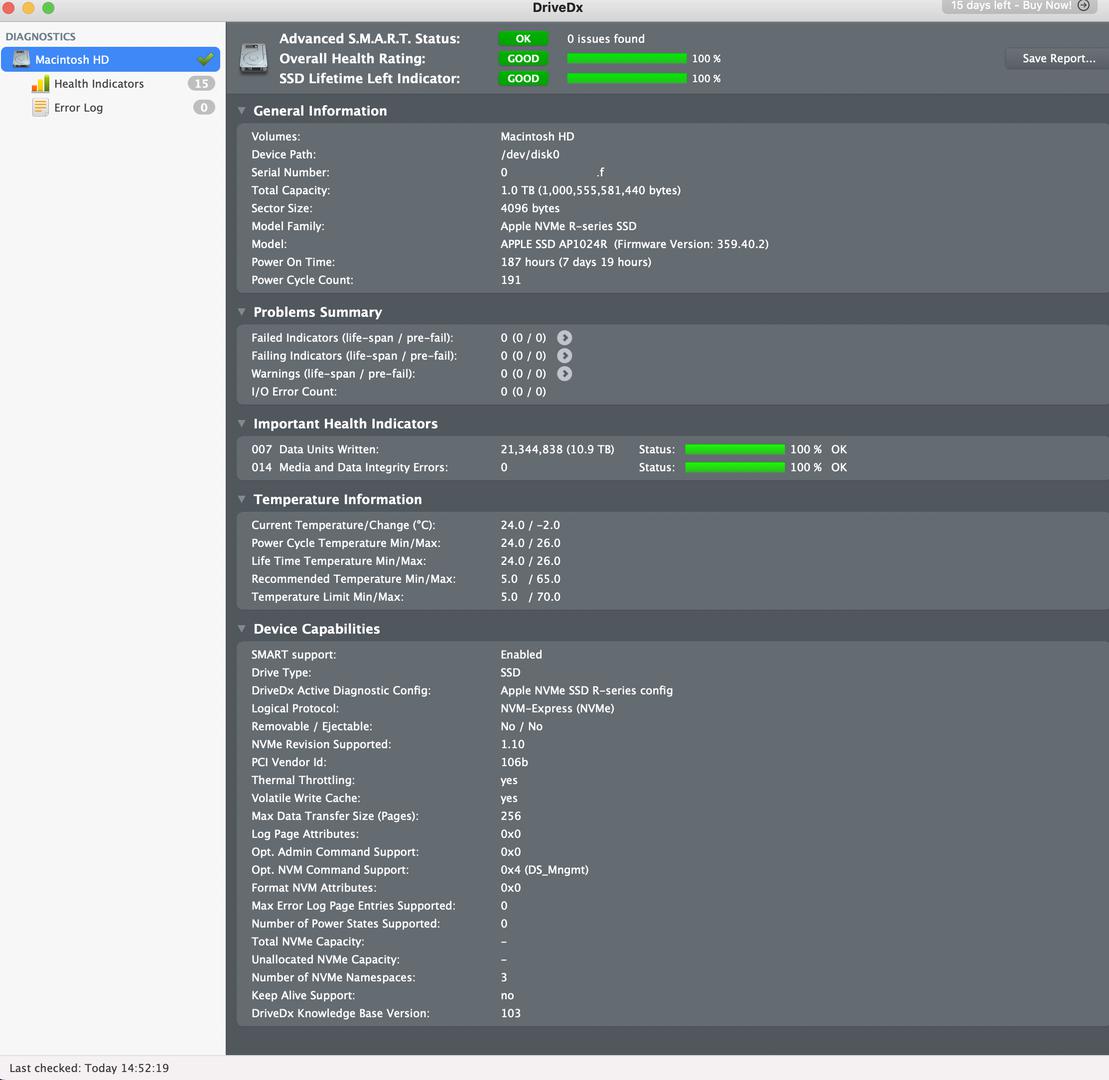Click the Power Cycle Count value '191'
The height and width of the screenshot is (1080, 1109).
click(511, 280)
